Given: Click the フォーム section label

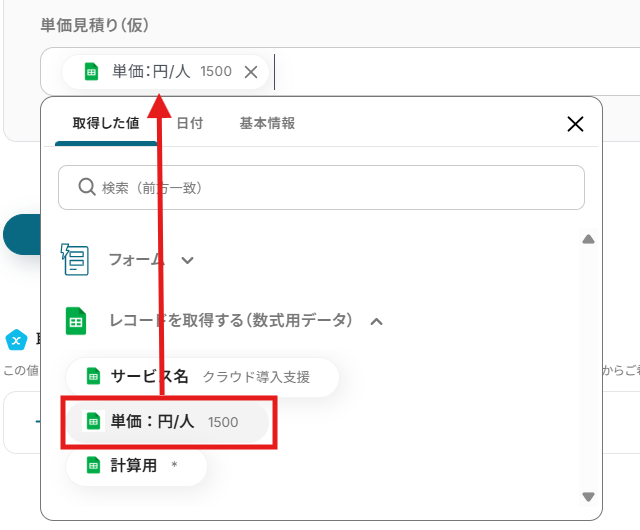Looking at the screenshot, I should pyautogui.click(x=136, y=259).
